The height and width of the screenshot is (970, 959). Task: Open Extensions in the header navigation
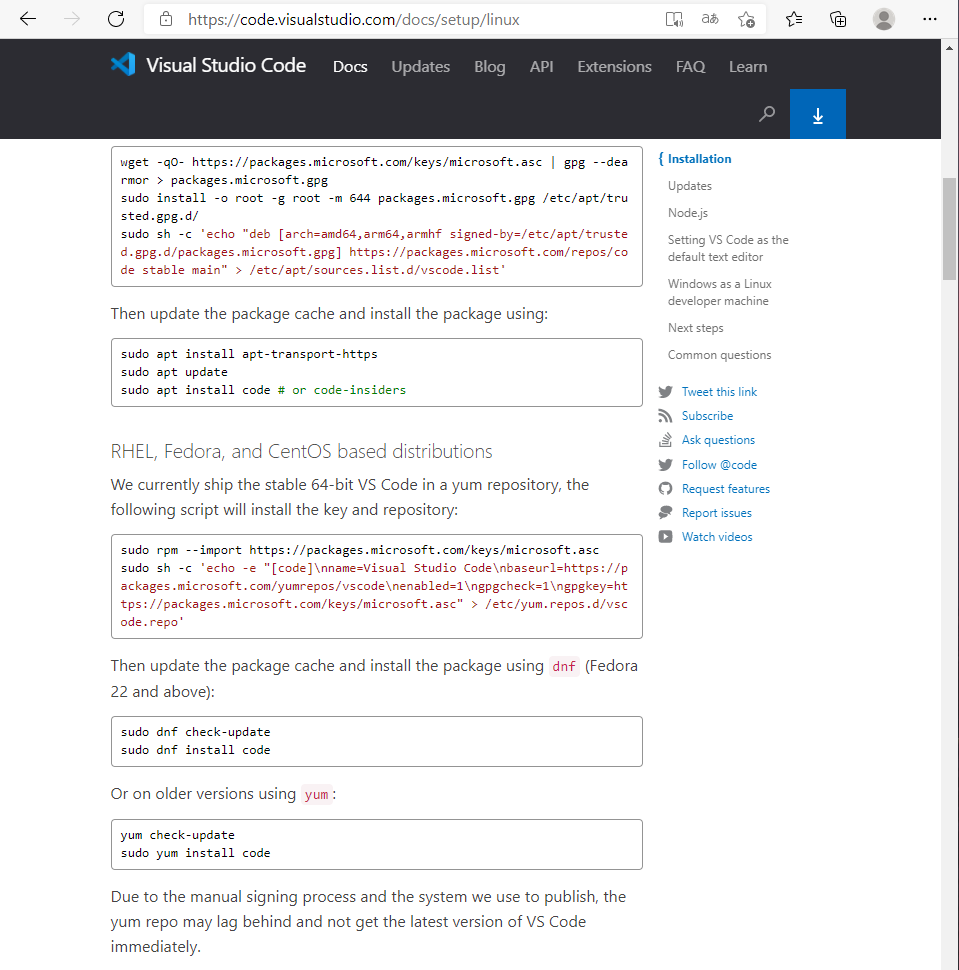click(614, 66)
